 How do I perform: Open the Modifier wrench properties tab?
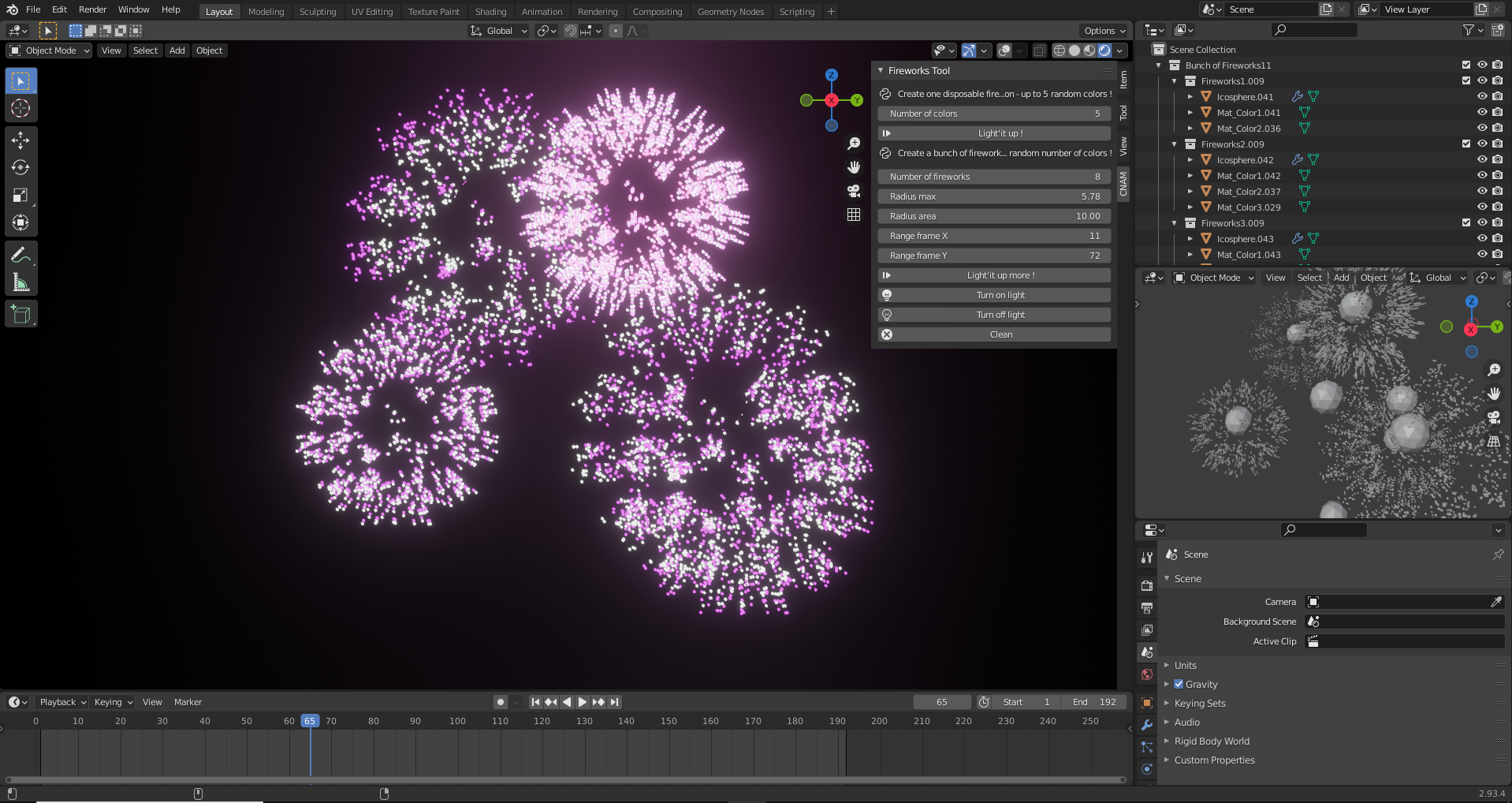coord(1147,725)
